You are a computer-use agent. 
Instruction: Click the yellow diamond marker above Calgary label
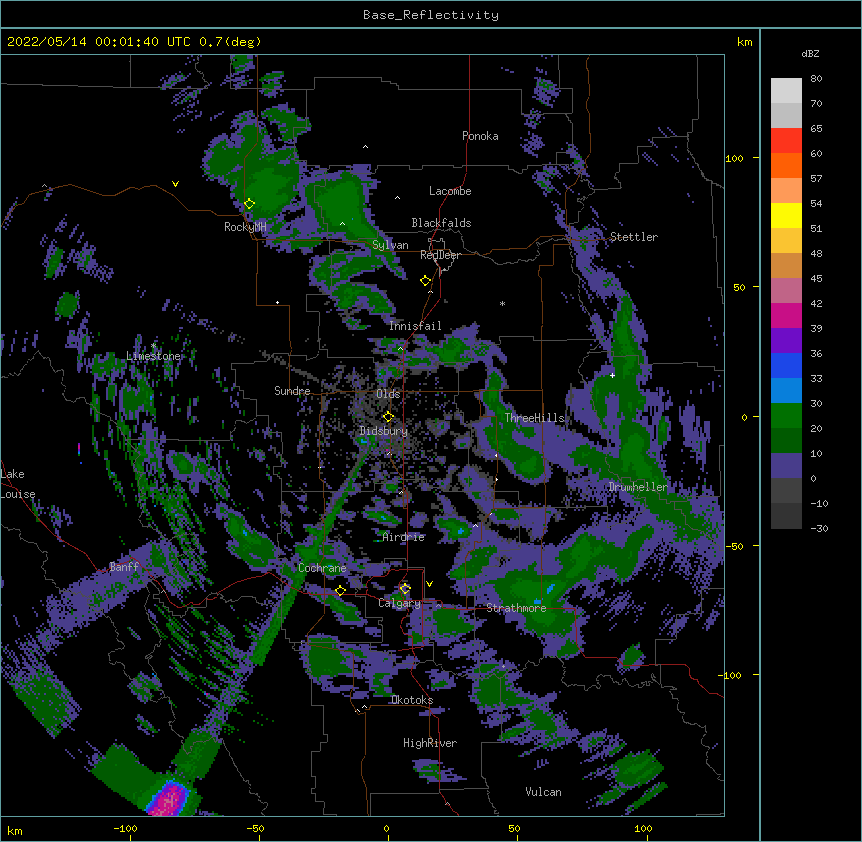405,589
